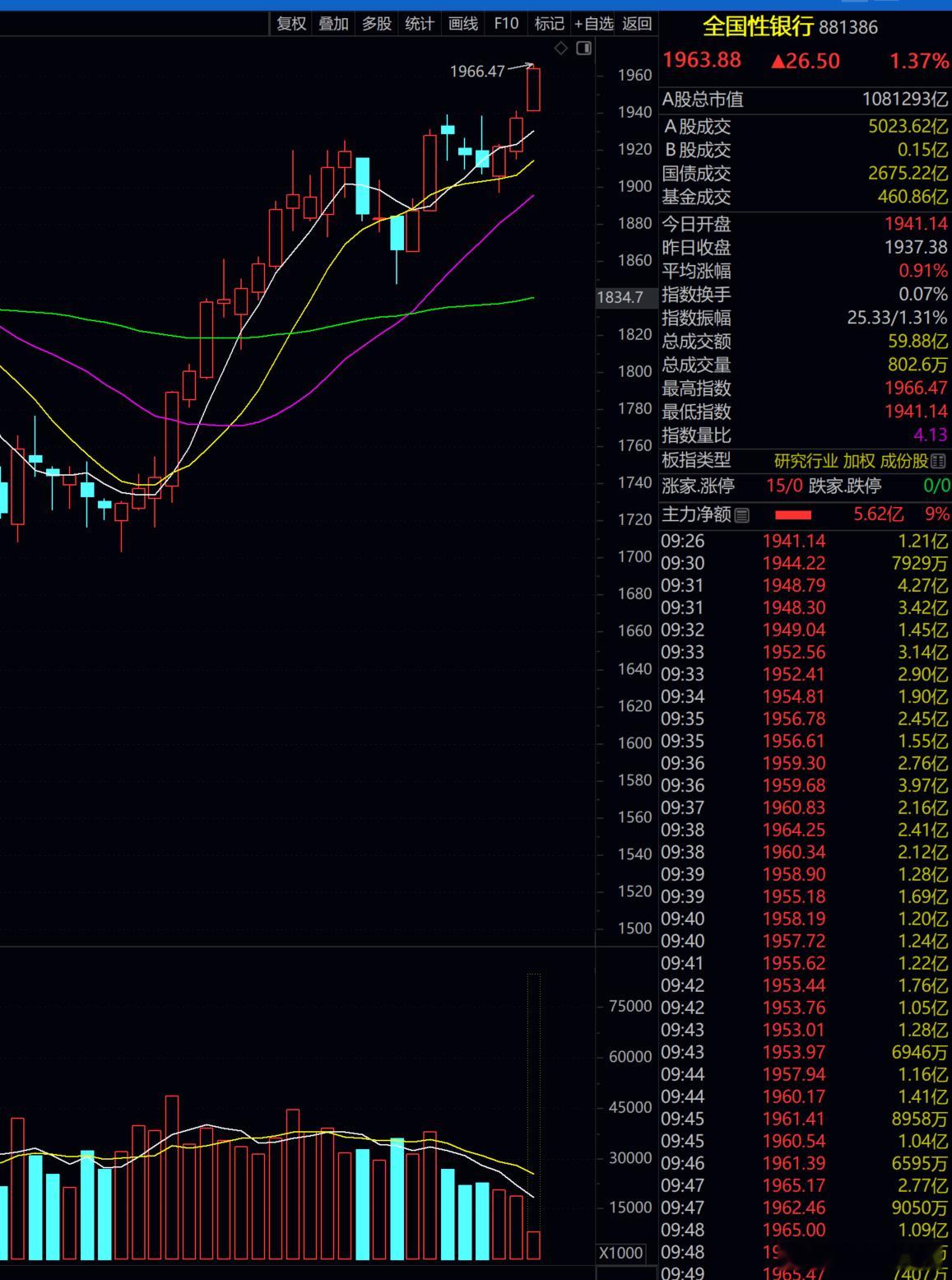This screenshot has width=952, height=1280.
Task: Click the 基金成交 value 460.86亿
Action: pos(913,197)
